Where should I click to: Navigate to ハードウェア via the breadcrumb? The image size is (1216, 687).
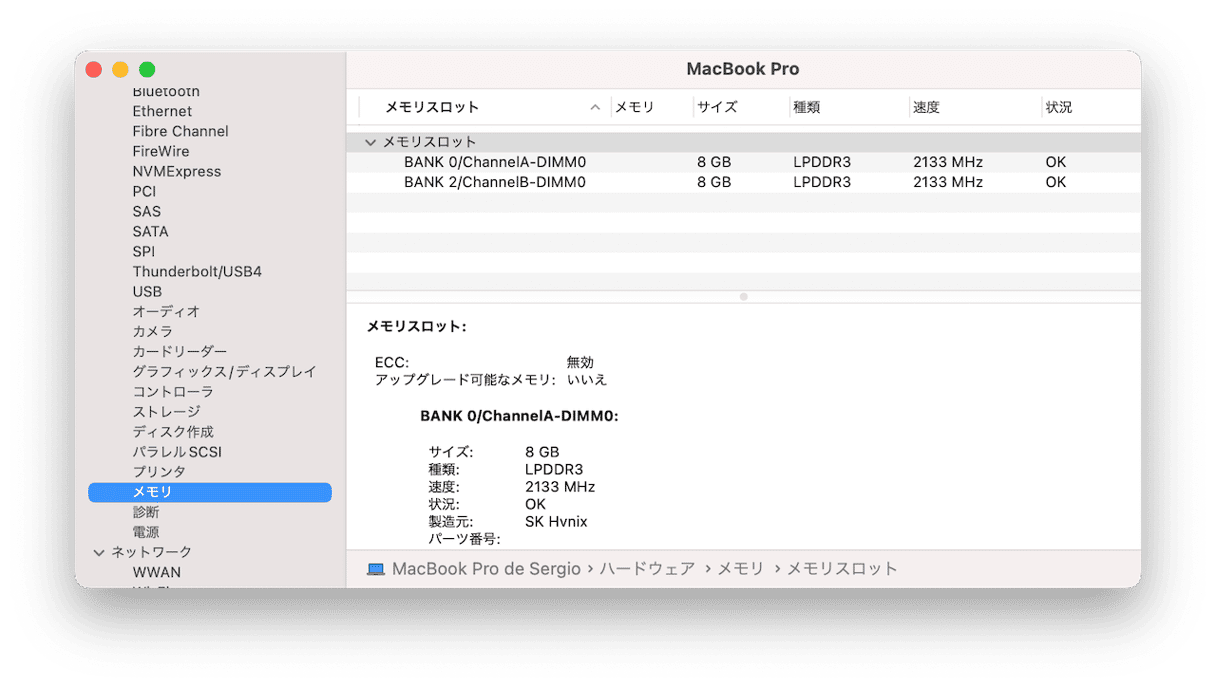646,568
